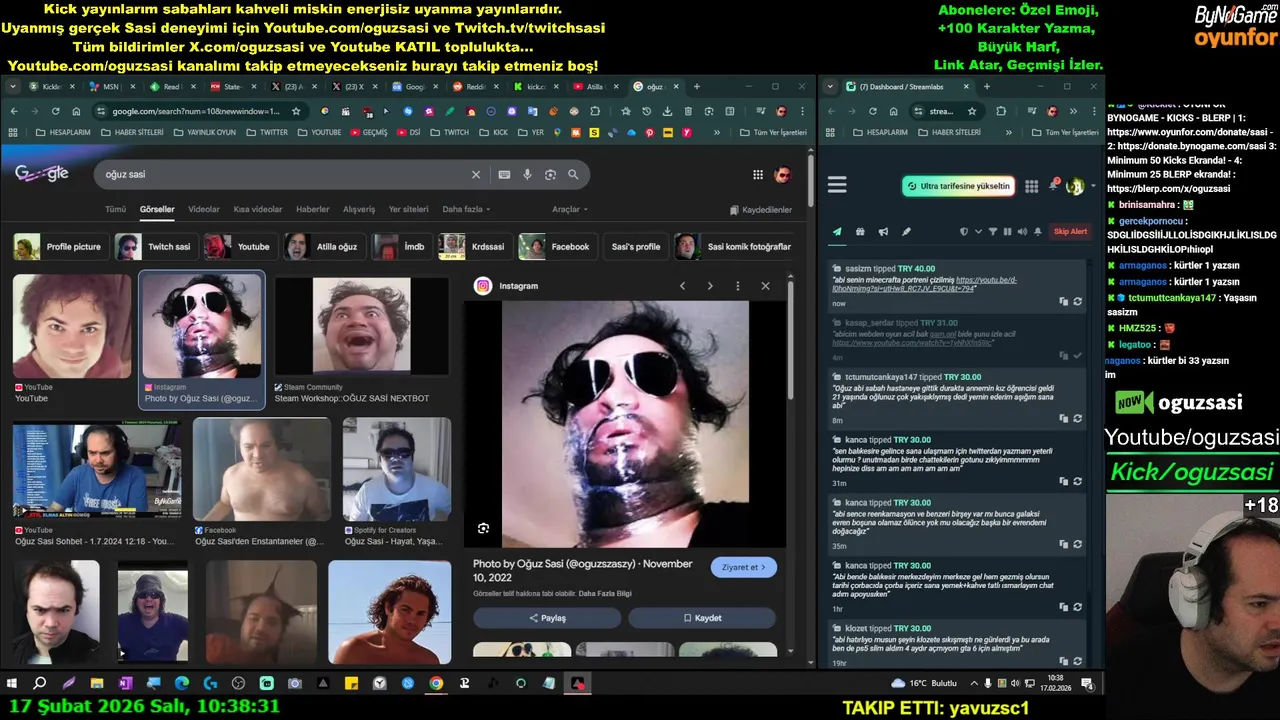Image resolution: width=1280 pixels, height=720 pixels.
Task: Close the Instagram image preview panel
Action: pos(765,286)
